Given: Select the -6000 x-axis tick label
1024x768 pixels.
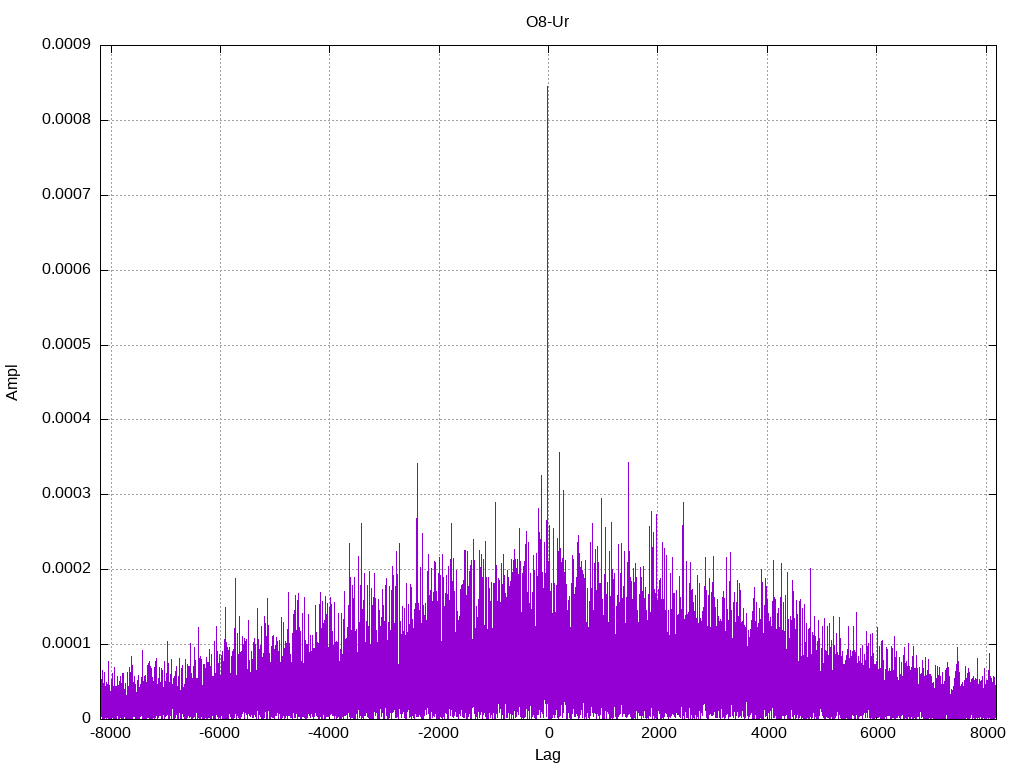Looking at the screenshot, I should pos(219,733).
